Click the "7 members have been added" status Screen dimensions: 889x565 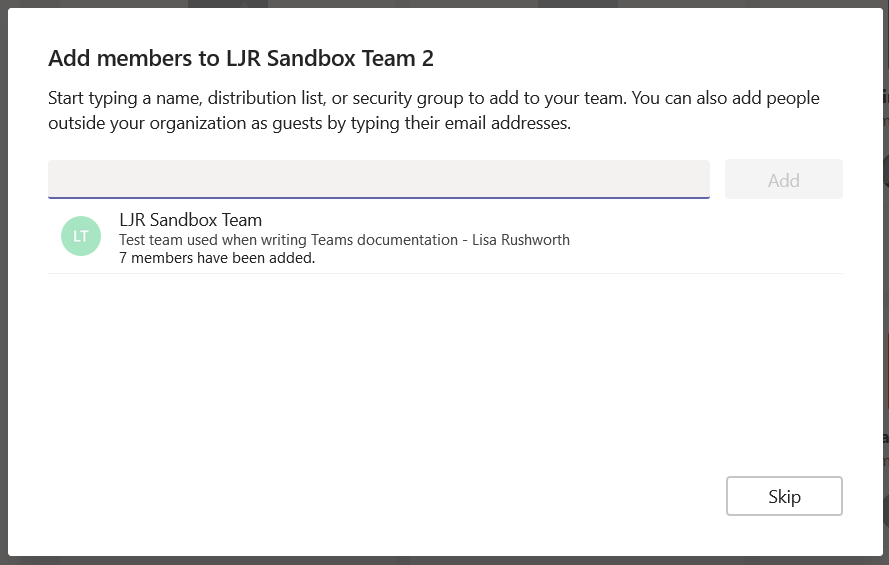[217, 258]
